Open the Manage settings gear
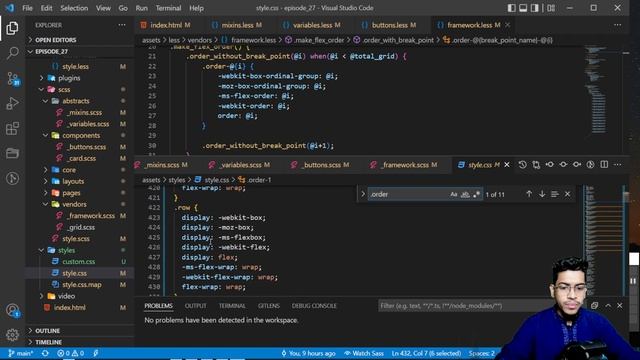This screenshot has width=640, height=360. pos(12,335)
